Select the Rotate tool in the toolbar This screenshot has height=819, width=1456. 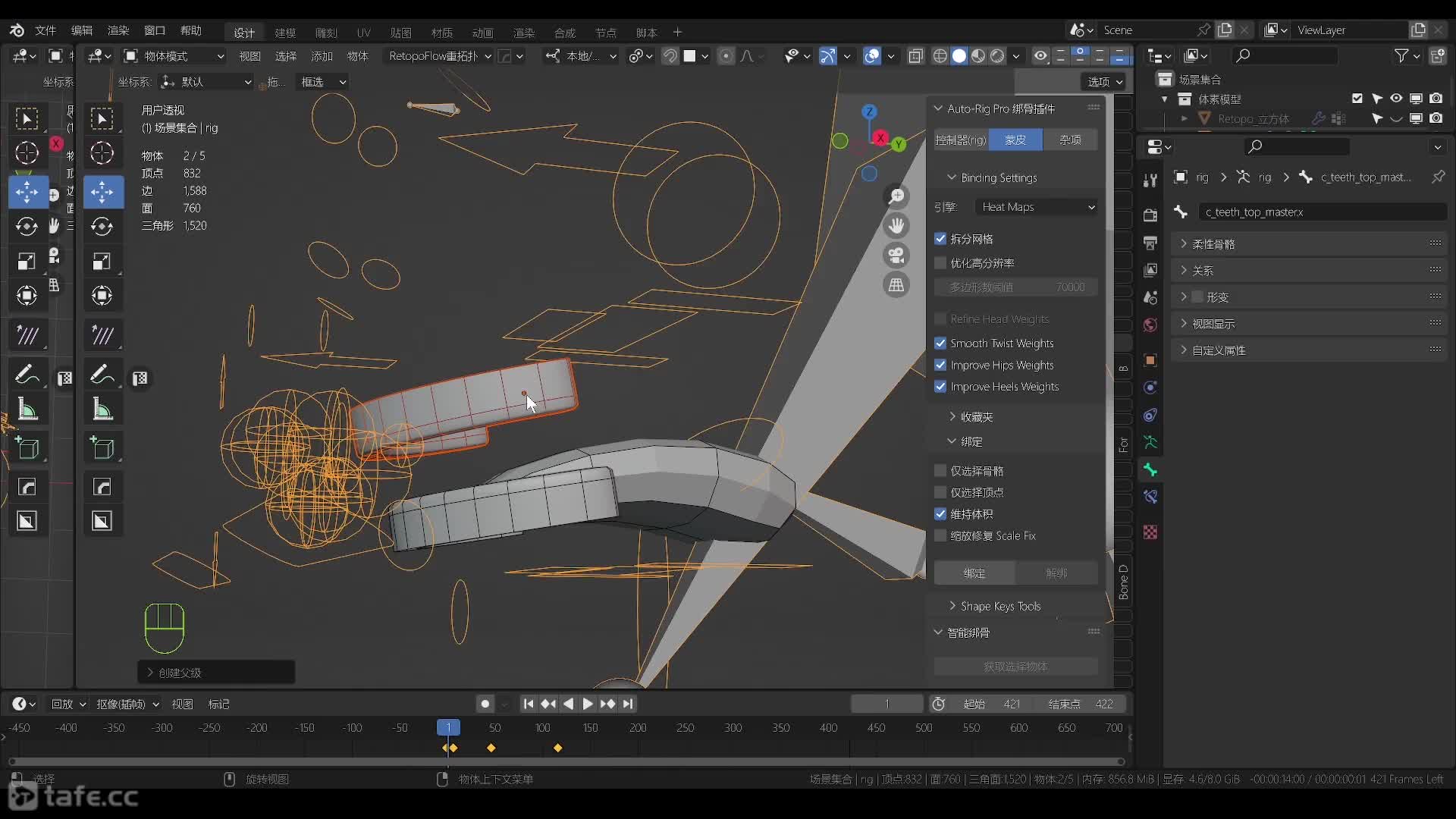[102, 226]
